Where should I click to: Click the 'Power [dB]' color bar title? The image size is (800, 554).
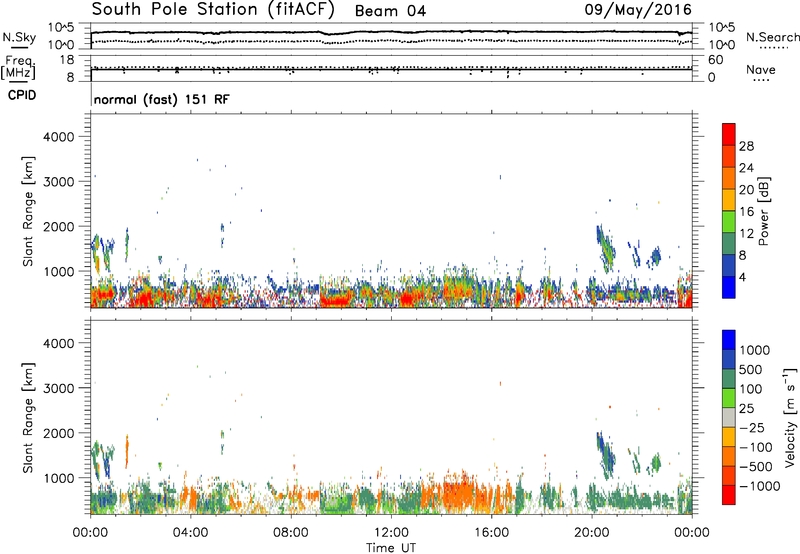coord(764,211)
